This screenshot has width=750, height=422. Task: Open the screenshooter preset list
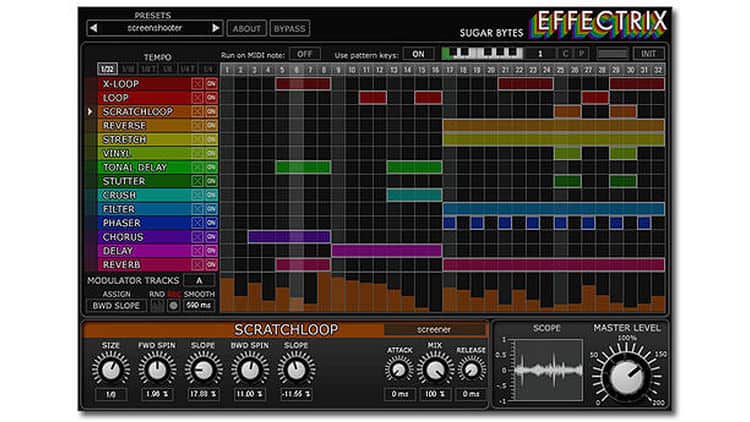[154, 28]
